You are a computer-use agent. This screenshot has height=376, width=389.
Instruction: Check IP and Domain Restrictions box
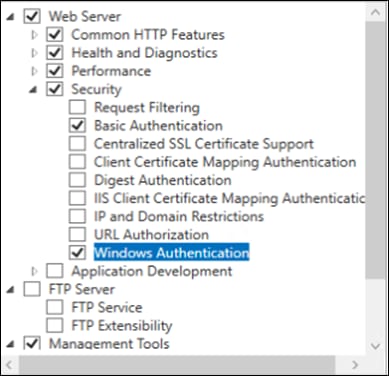pos(77,216)
